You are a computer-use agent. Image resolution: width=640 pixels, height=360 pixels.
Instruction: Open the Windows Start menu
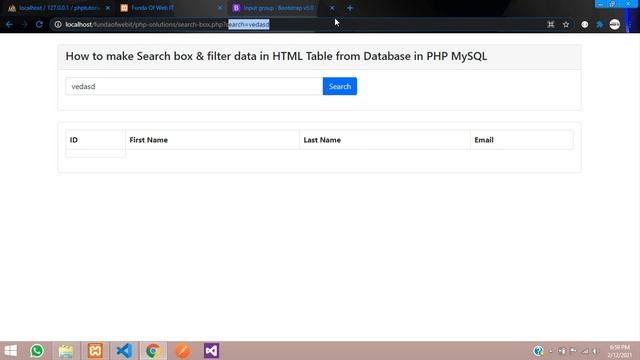[x=11, y=351]
